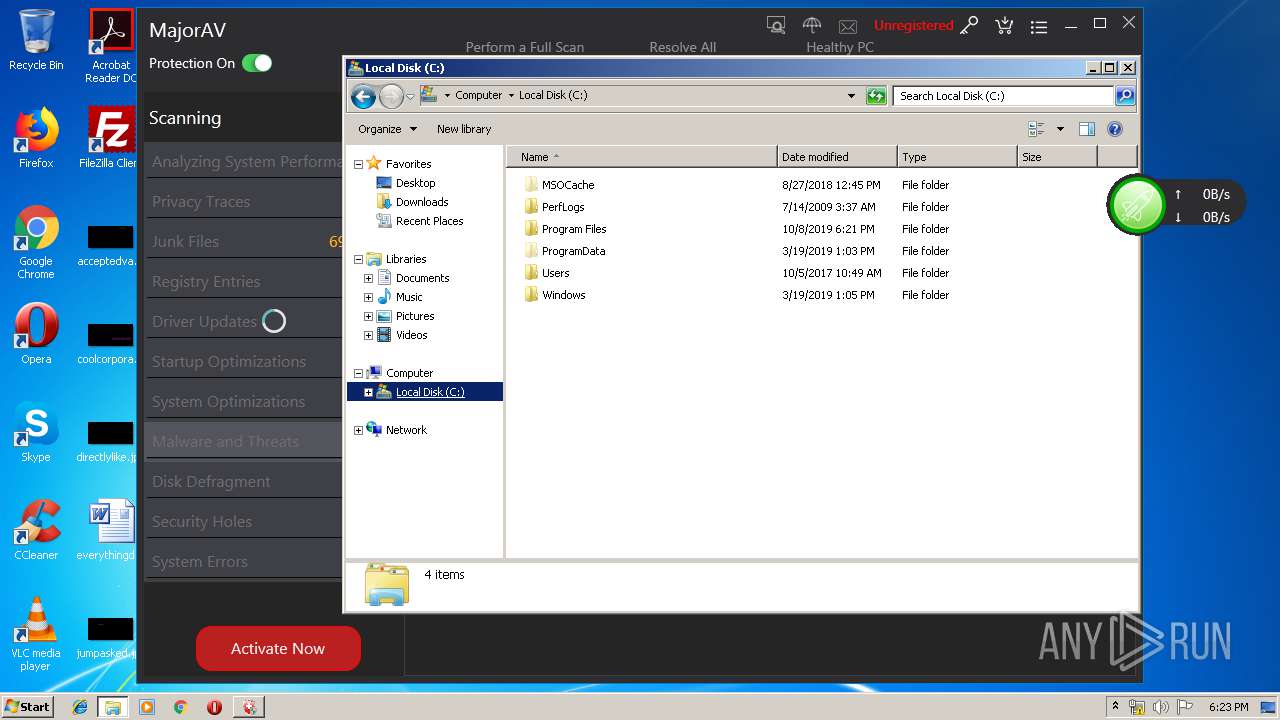This screenshot has height=720, width=1280.
Task: Click the green refresh button in Explorer
Action: [x=876, y=96]
